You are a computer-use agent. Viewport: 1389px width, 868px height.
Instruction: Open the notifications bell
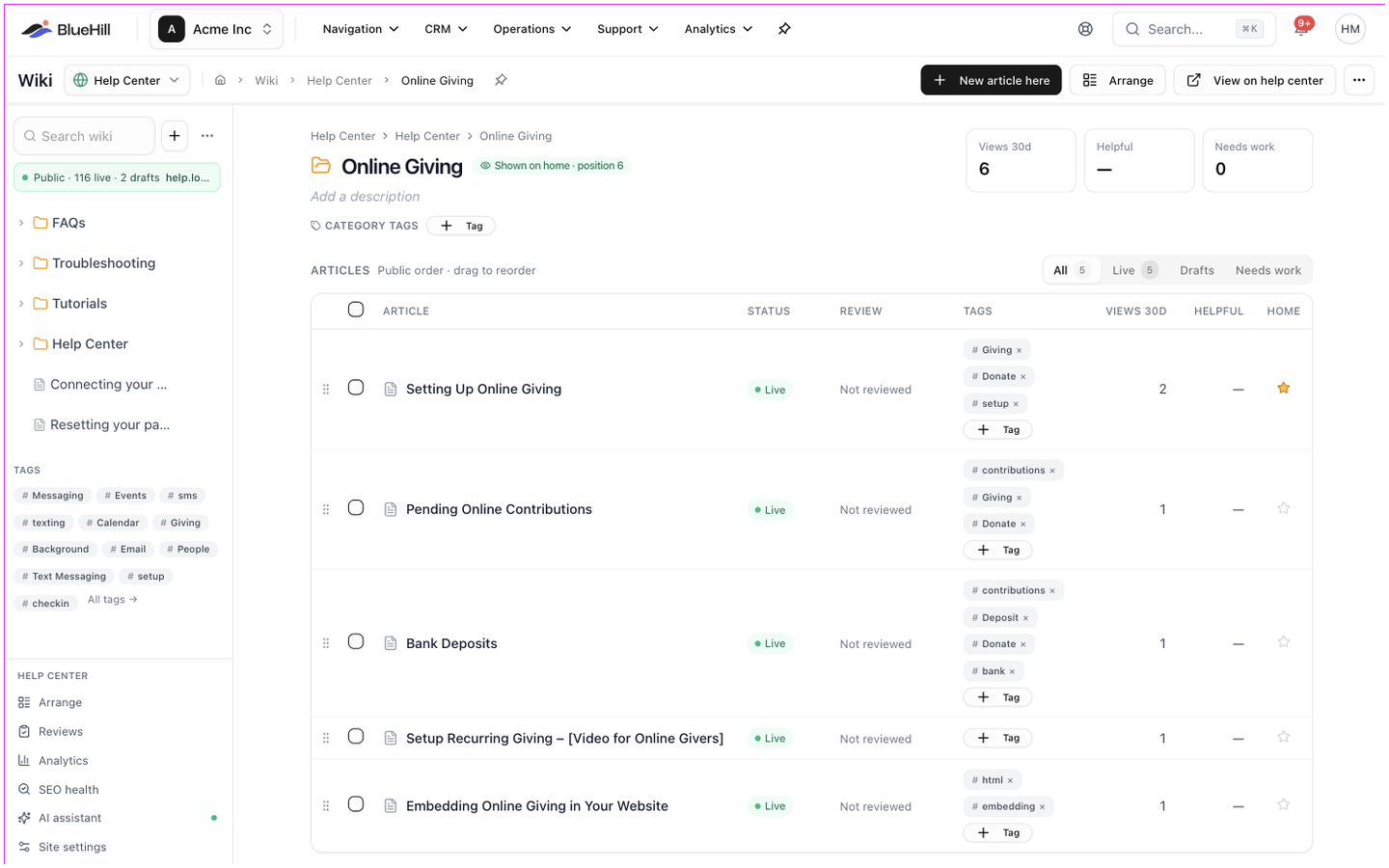(1301, 29)
